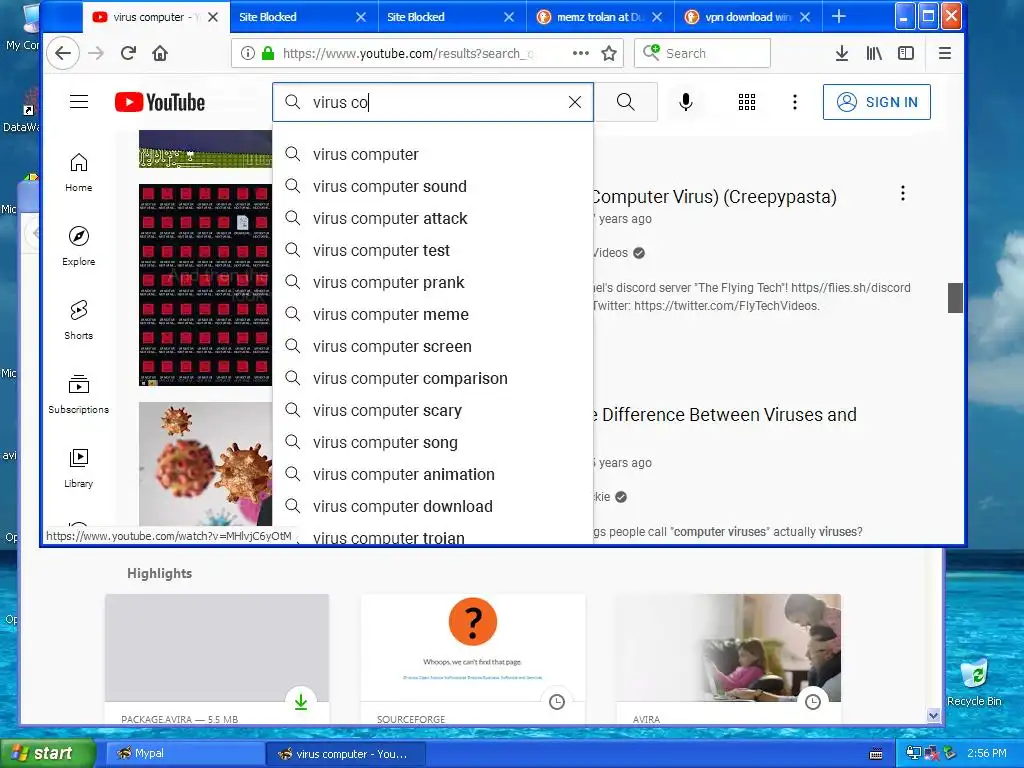Select suggestion 'virus computer sound'

tap(433, 186)
